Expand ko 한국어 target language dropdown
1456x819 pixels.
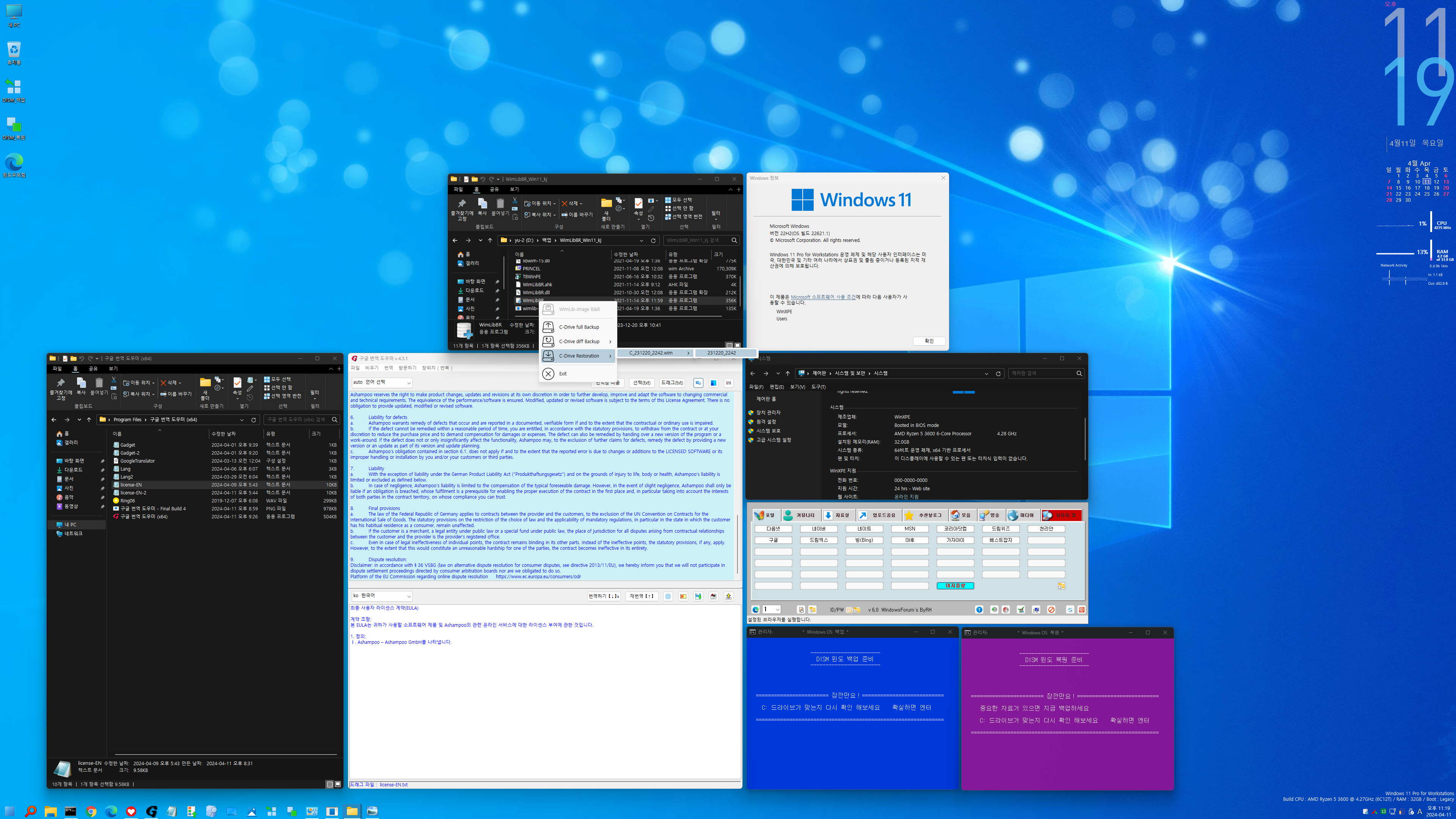pyautogui.click(x=381, y=596)
